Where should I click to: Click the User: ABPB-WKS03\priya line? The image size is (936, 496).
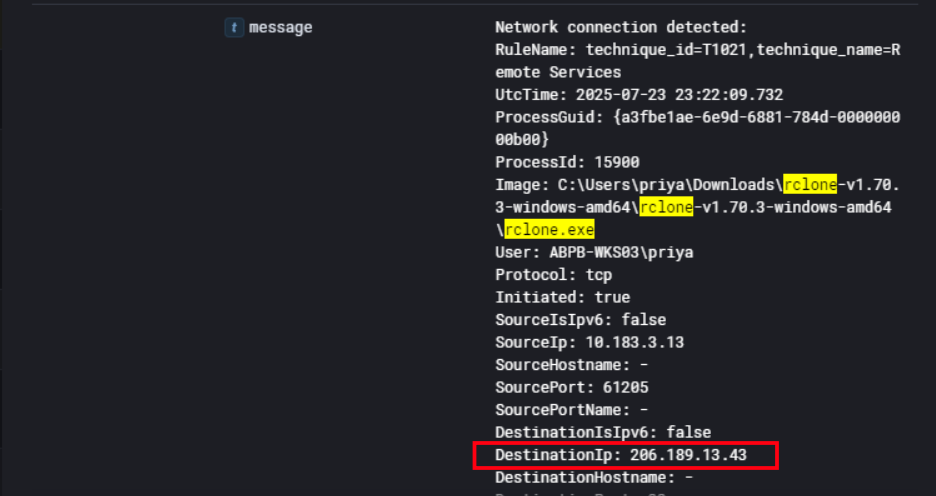(x=594, y=252)
